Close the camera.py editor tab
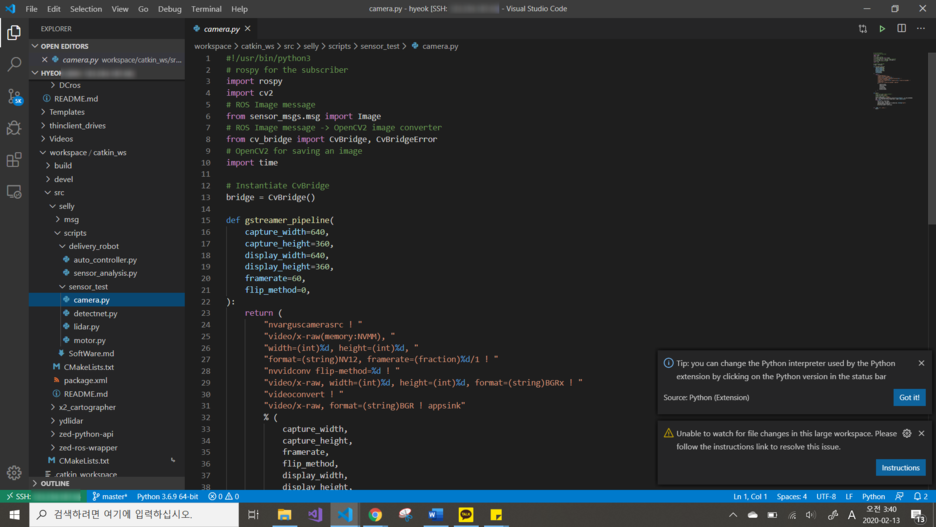The height and width of the screenshot is (527, 936). click(x=247, y=29)
